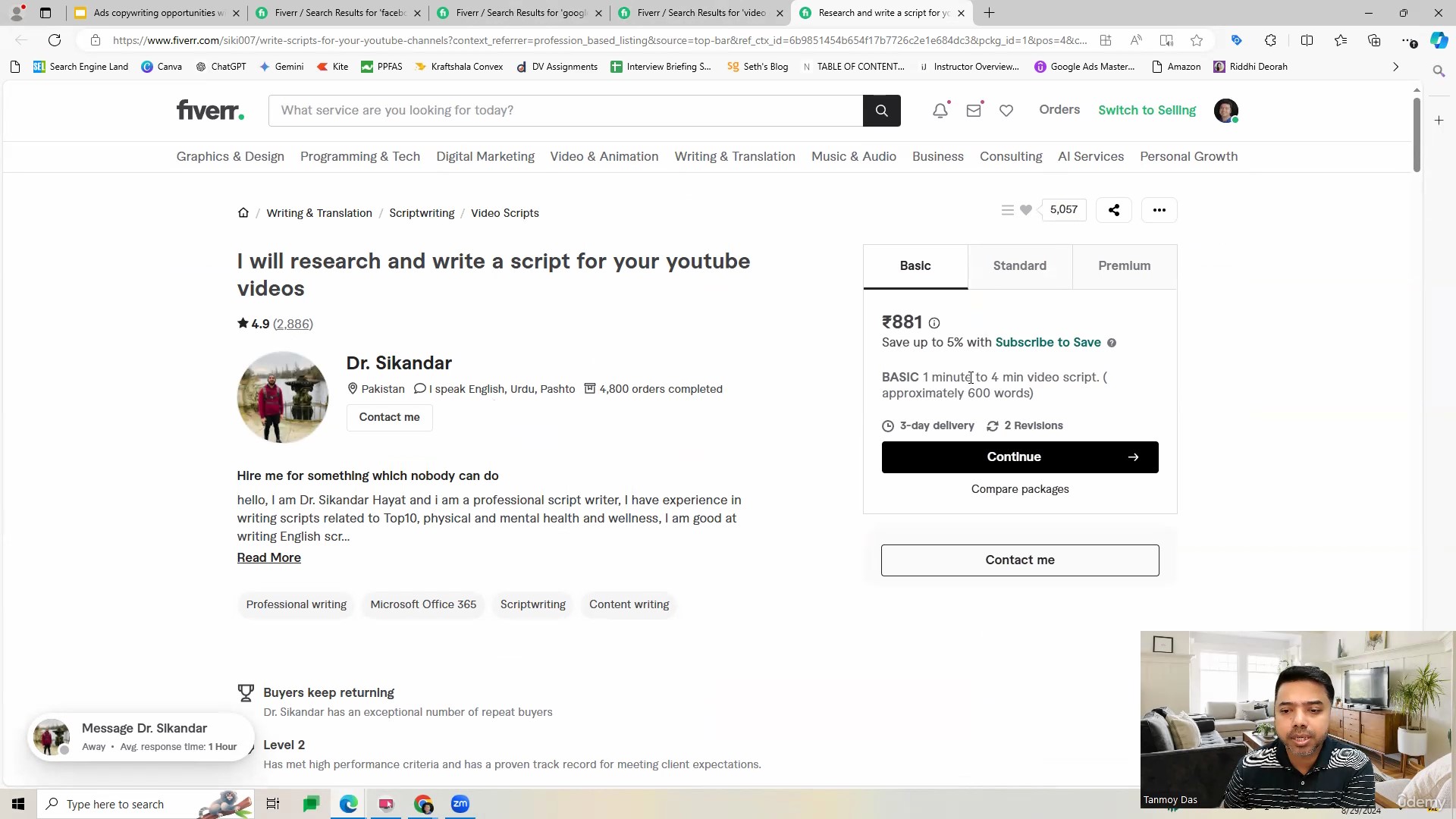Open Digital Marketing category

pyautogui.click(x=485, y=156)
